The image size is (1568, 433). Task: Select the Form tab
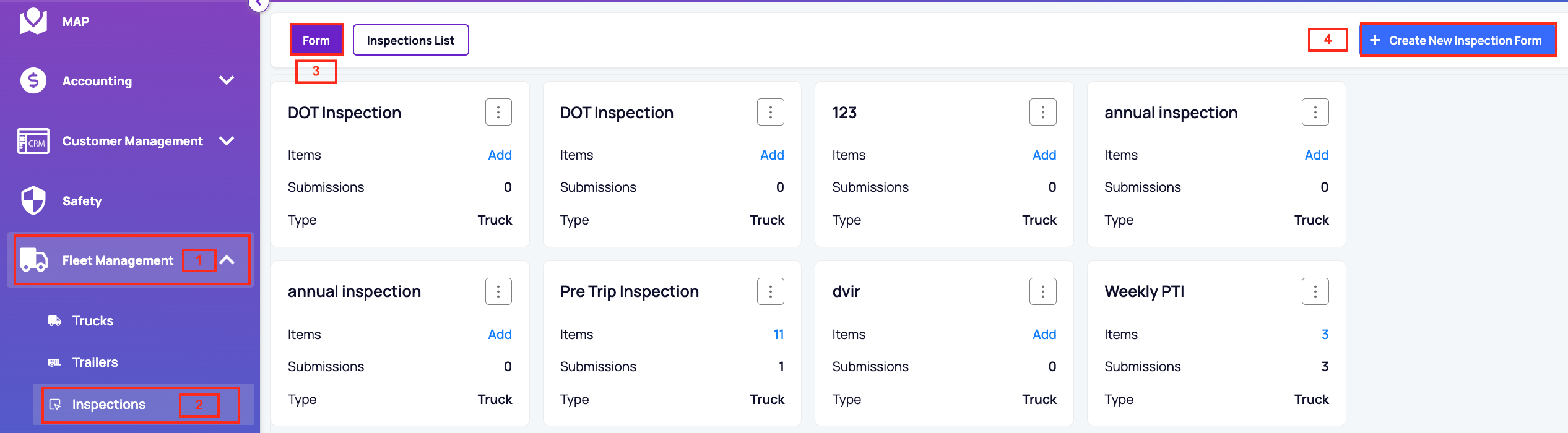click(316, 40)
